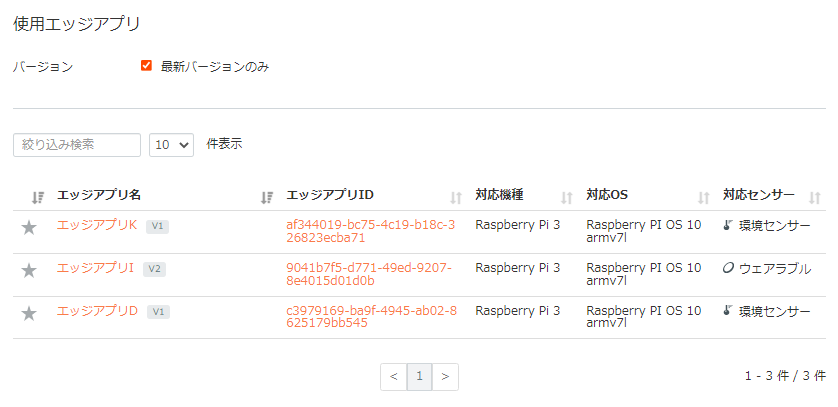Image resolution: width=838 pixels, height=407 pixels.
Task: Sort by 対応OS column sort icon
Action: pyautogui.click(x=704, y=198)
